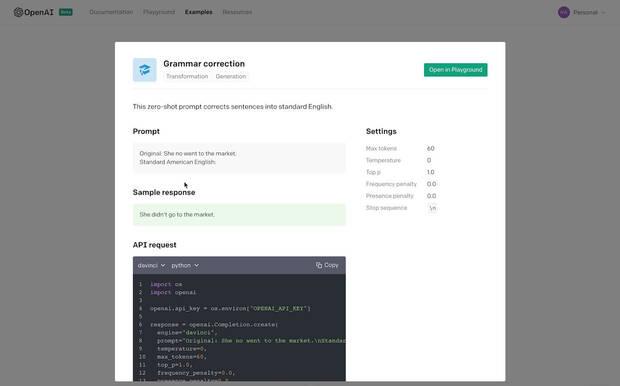
Task: Click the API request heading
Action: (155, 245)
